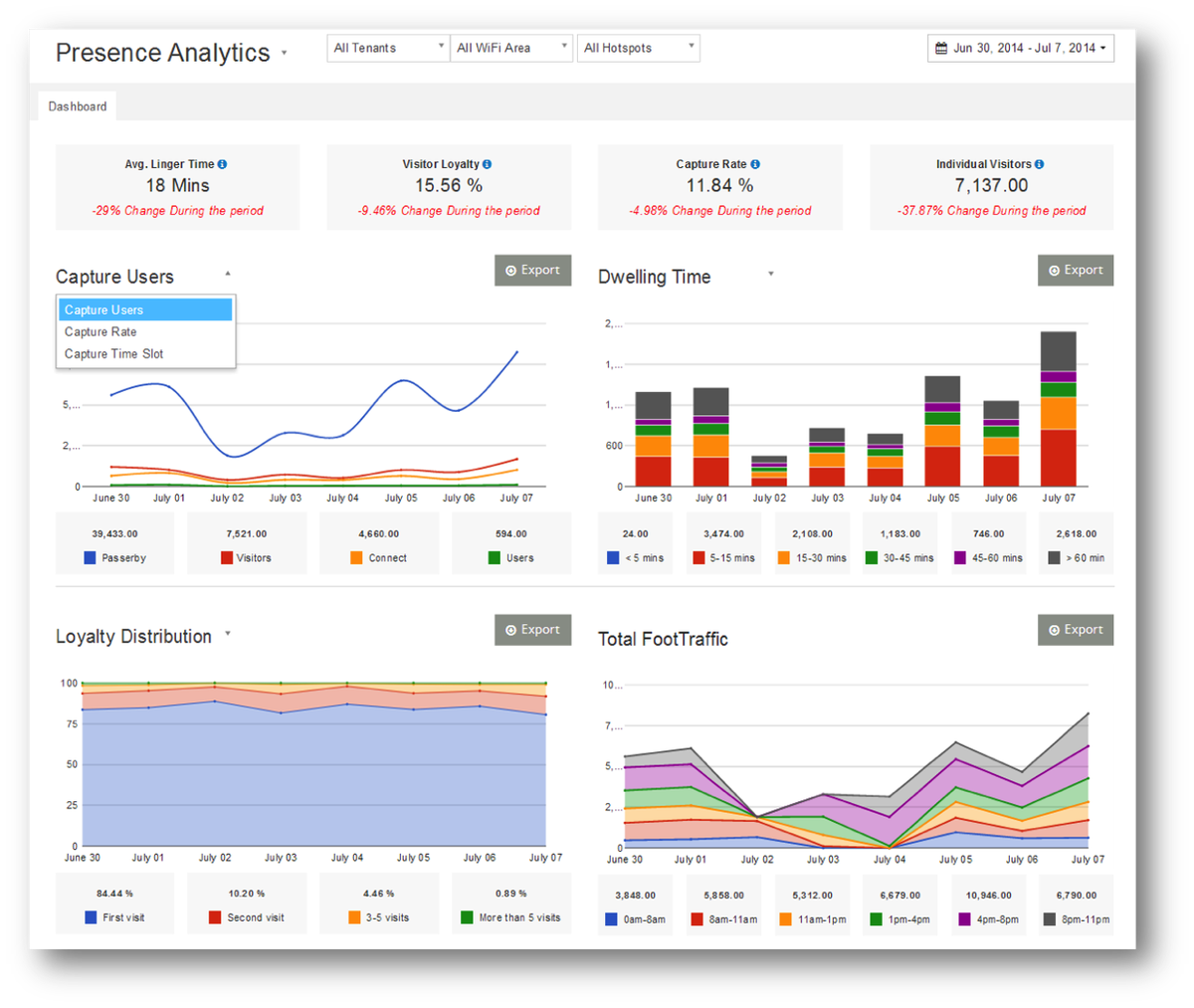The image size is (1194, 1008).
Task: Click the 594.00 Users total
Action: (511, 534)
